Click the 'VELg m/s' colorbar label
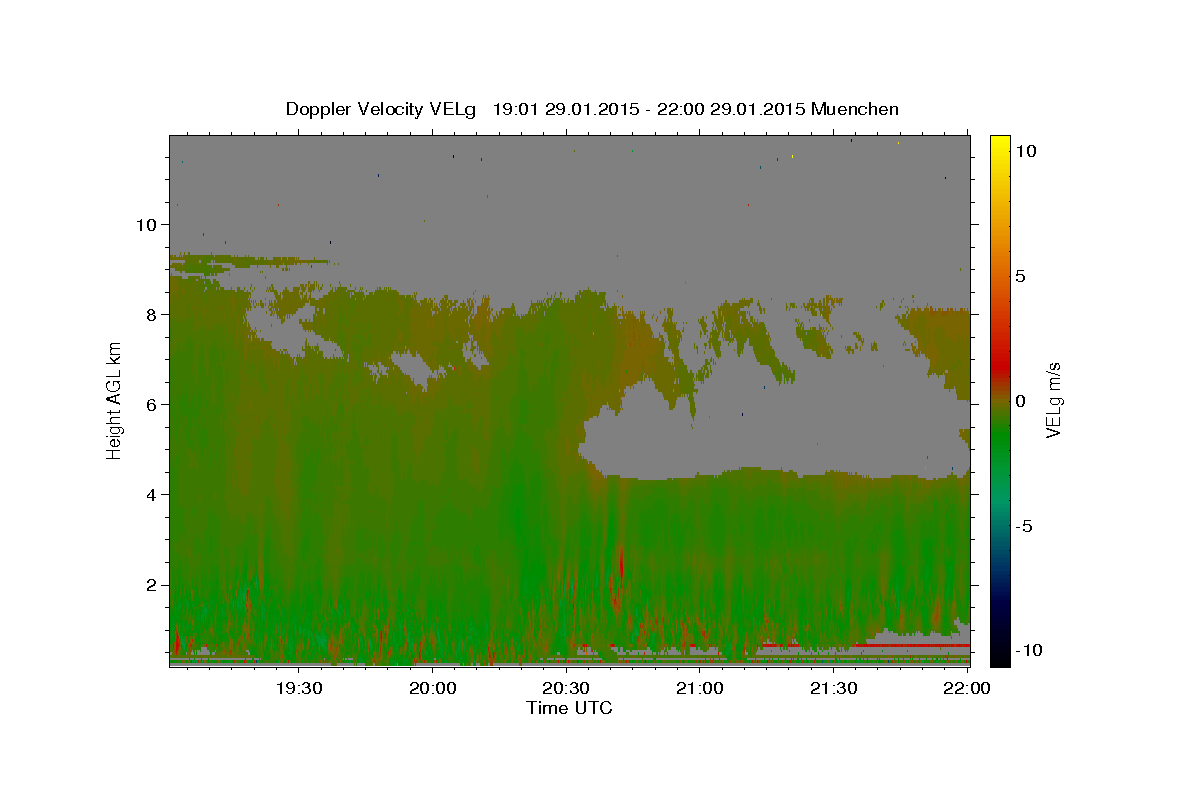This screenshot has height=800, width=1200. [1053, 400]
